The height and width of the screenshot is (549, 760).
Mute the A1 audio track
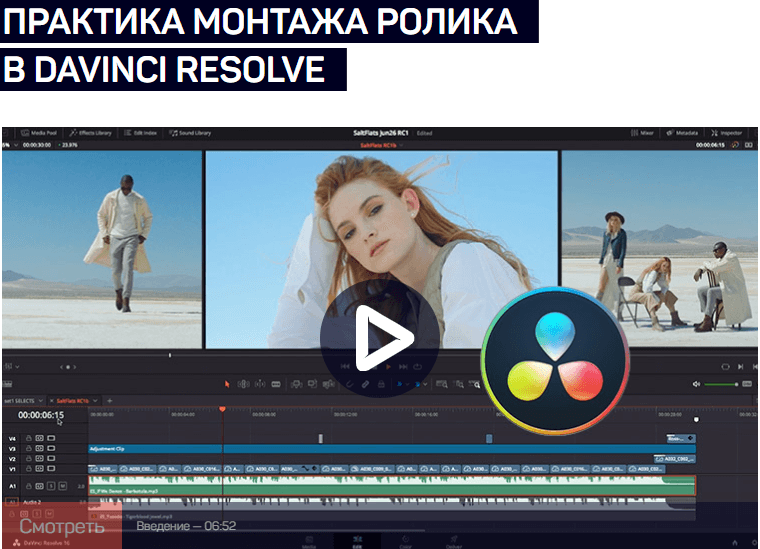pyautogui.click(x=63, y=486)
